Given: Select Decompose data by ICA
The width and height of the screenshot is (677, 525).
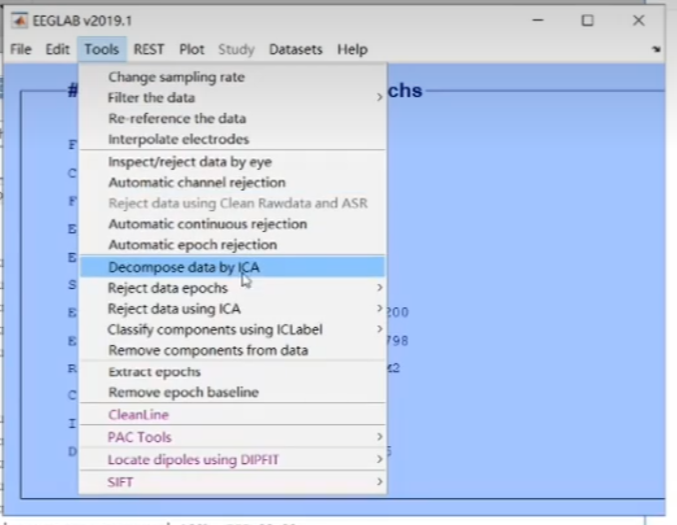Looking at the screenshot, I should pos(184,267).
